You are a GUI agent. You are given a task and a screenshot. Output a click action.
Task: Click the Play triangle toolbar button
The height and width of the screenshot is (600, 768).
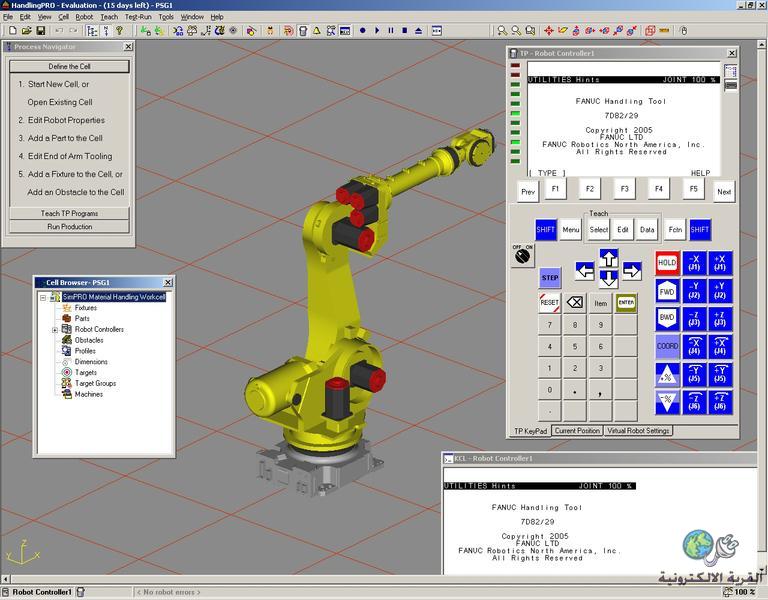point(377,30)
